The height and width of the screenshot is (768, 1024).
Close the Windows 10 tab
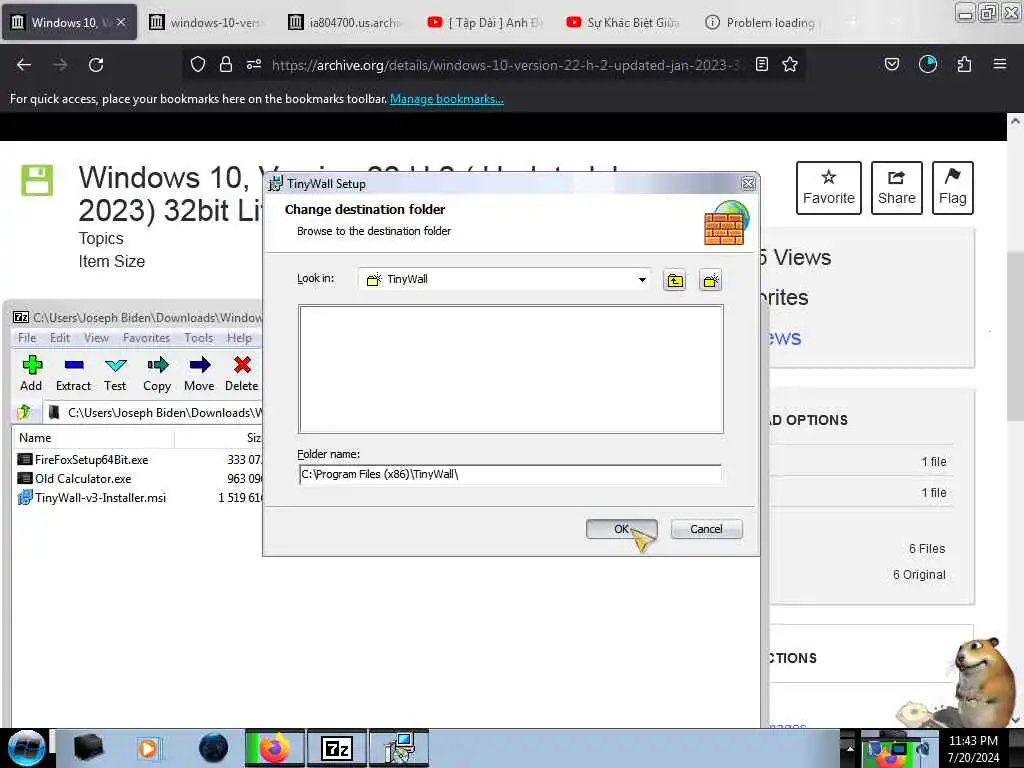pos(121,22)
